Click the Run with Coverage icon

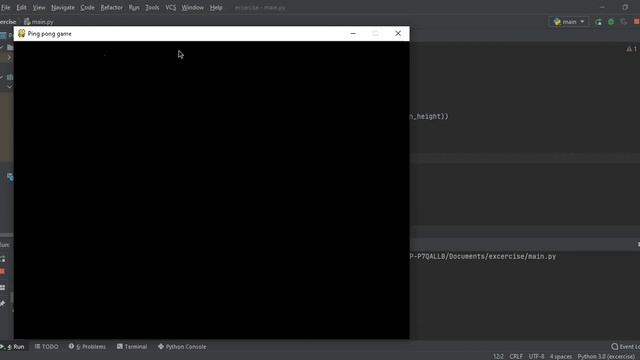(x=624, y=22)
